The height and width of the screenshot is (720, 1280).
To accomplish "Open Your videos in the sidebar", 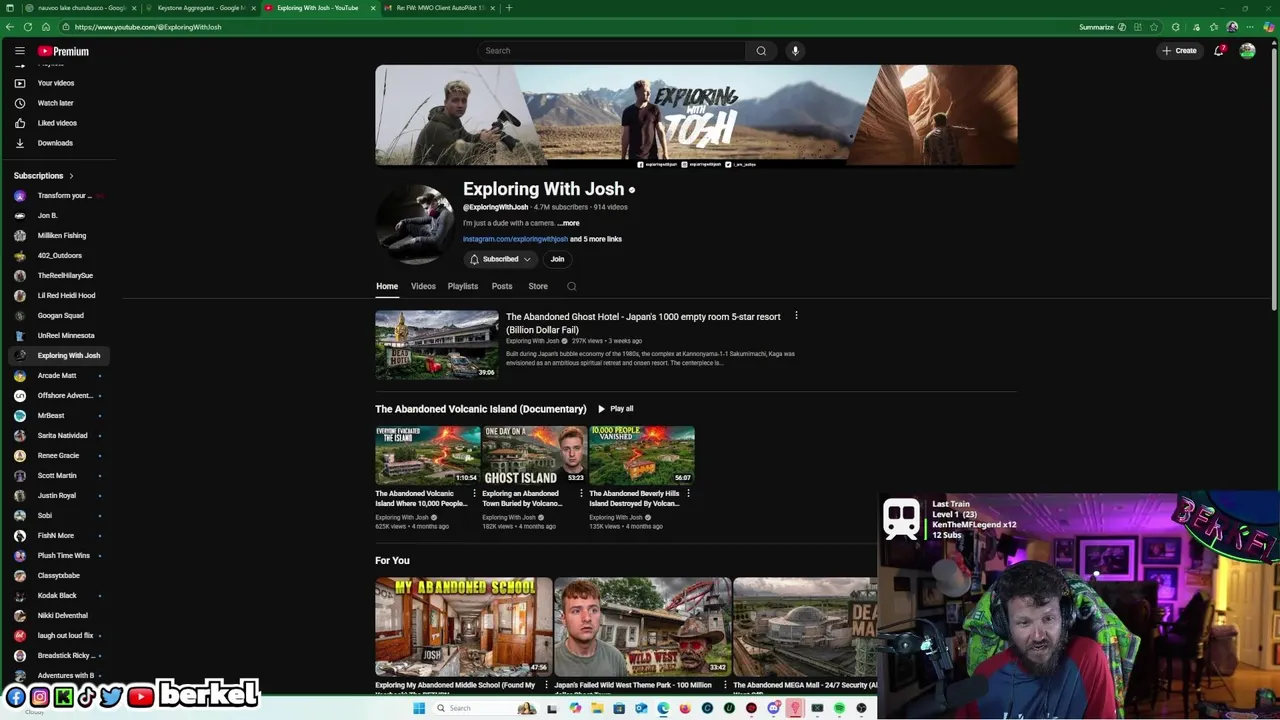I will point(57,83).
